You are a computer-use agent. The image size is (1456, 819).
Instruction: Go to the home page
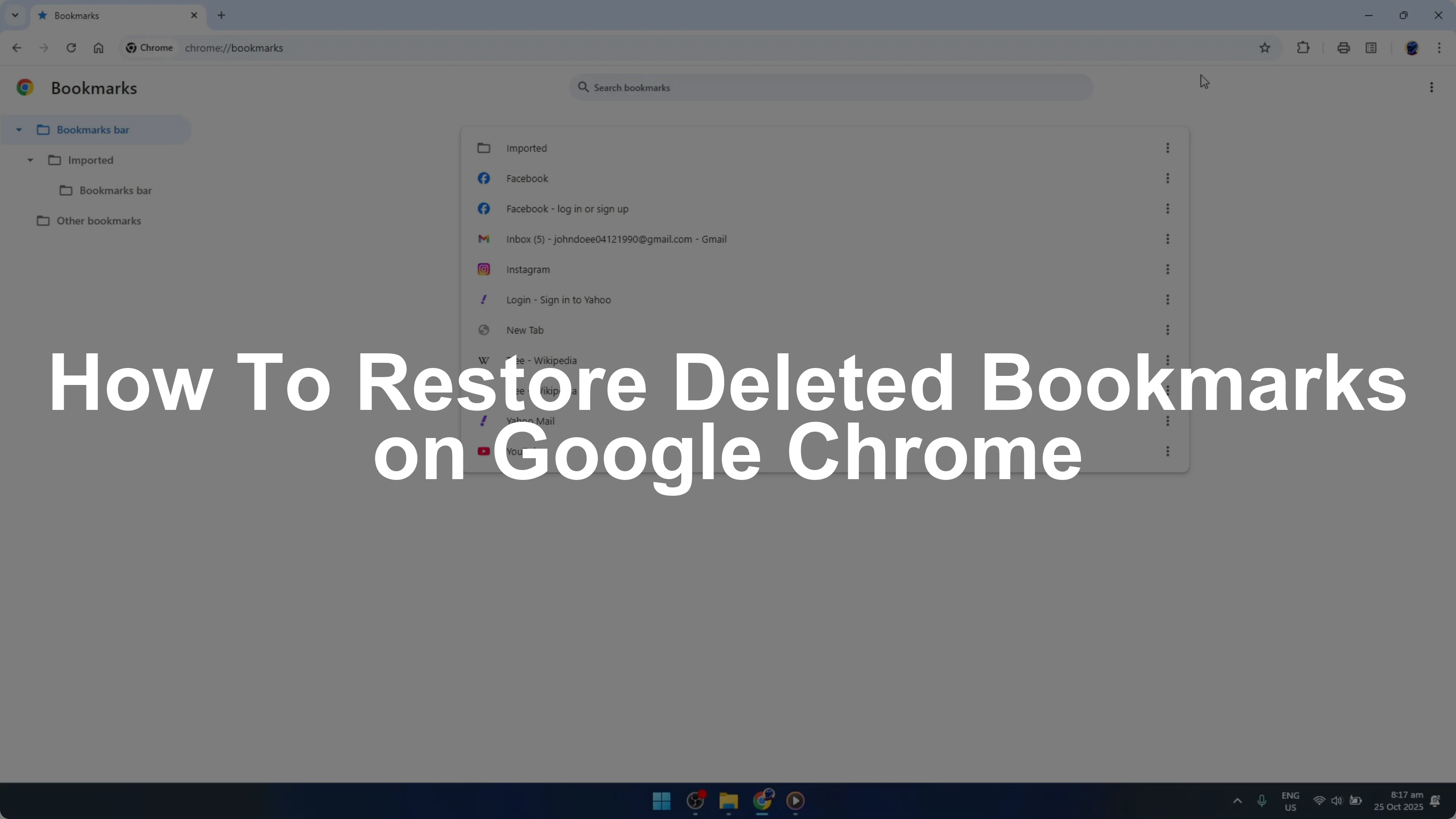[x=99, y=48]
